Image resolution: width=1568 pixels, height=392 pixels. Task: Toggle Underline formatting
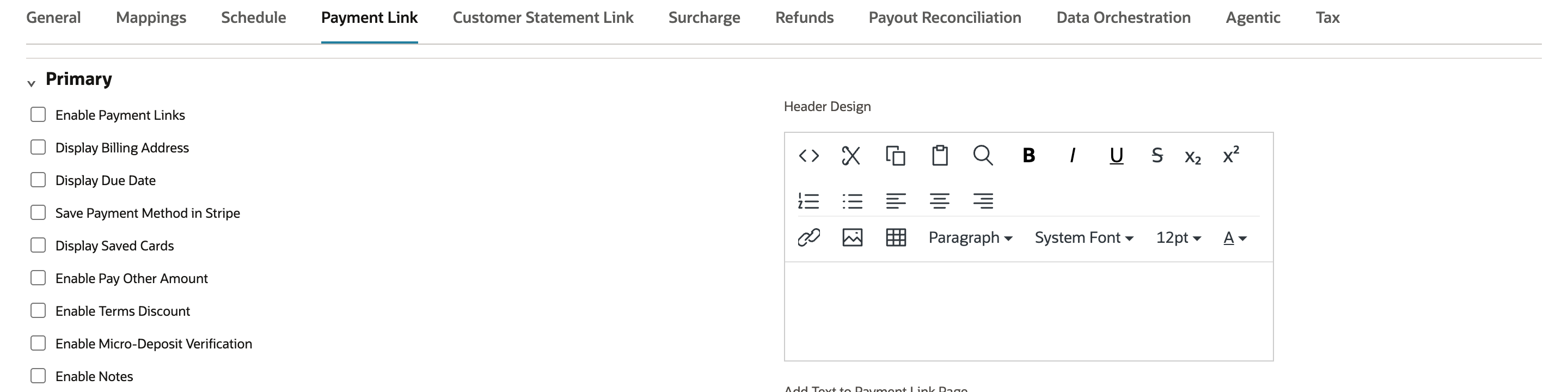click(1116, 156)
